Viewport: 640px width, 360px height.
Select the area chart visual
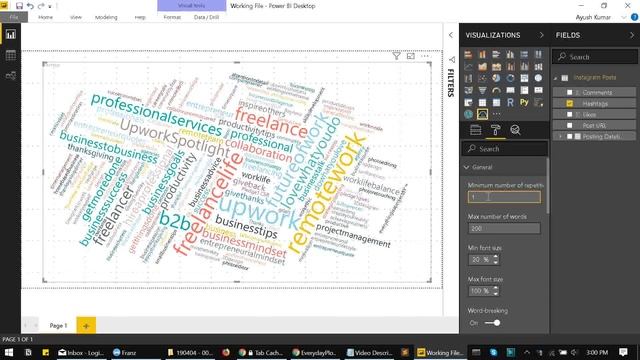(482, 66)
